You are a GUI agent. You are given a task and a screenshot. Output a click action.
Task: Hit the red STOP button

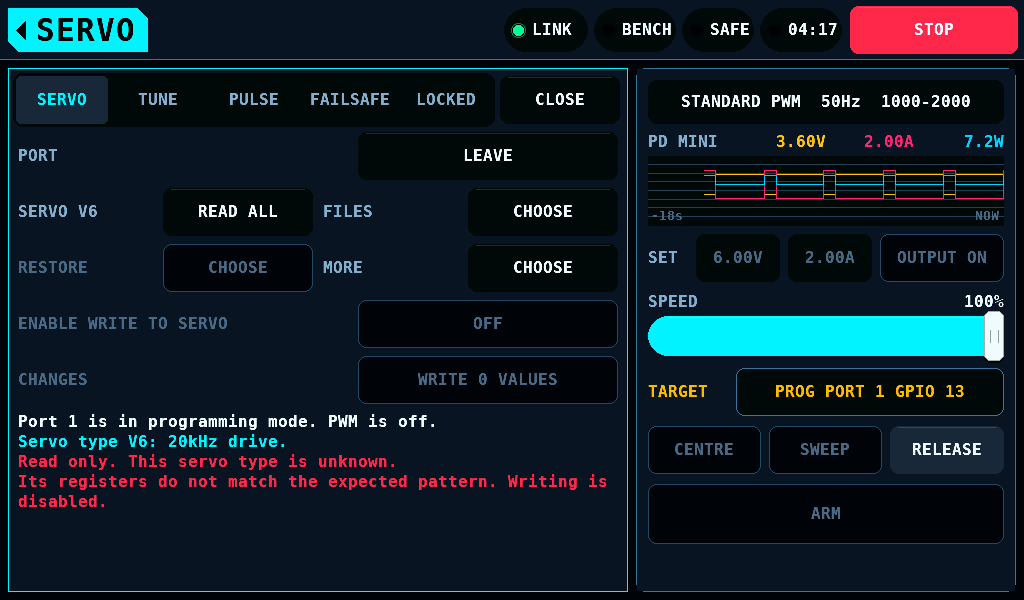934,30
